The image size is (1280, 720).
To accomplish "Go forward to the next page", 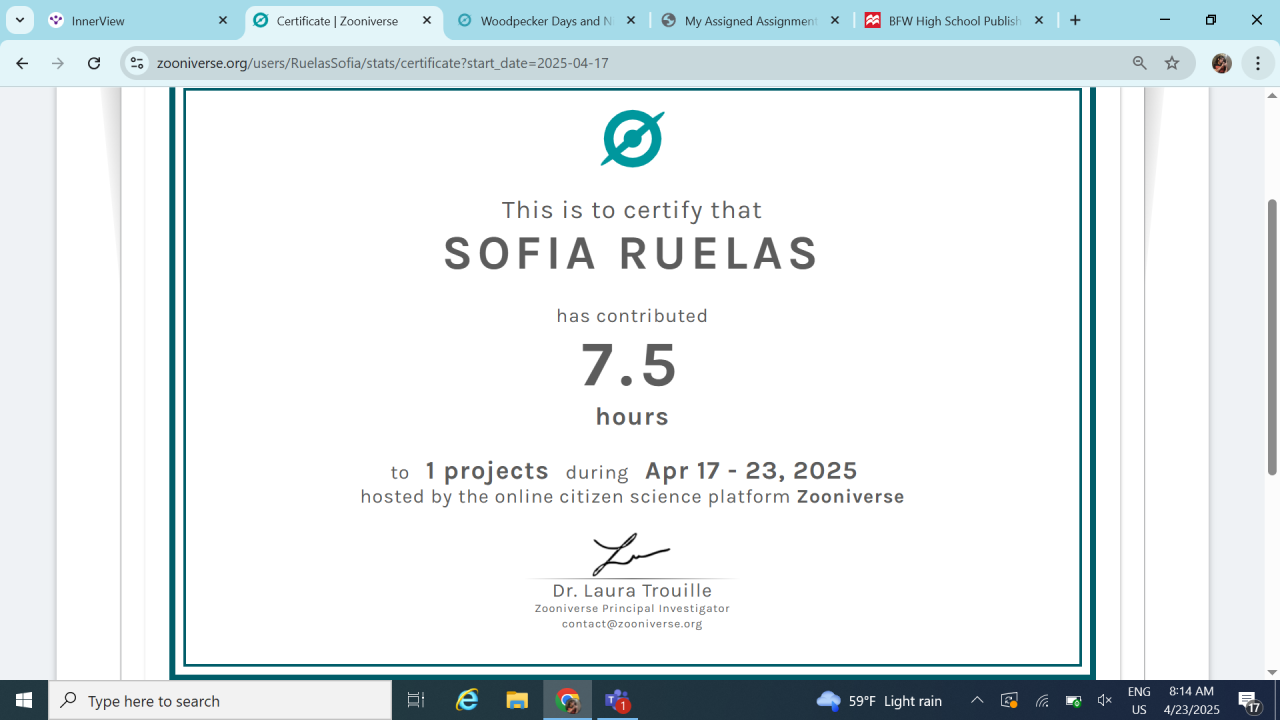I will [x=58, y=63].
